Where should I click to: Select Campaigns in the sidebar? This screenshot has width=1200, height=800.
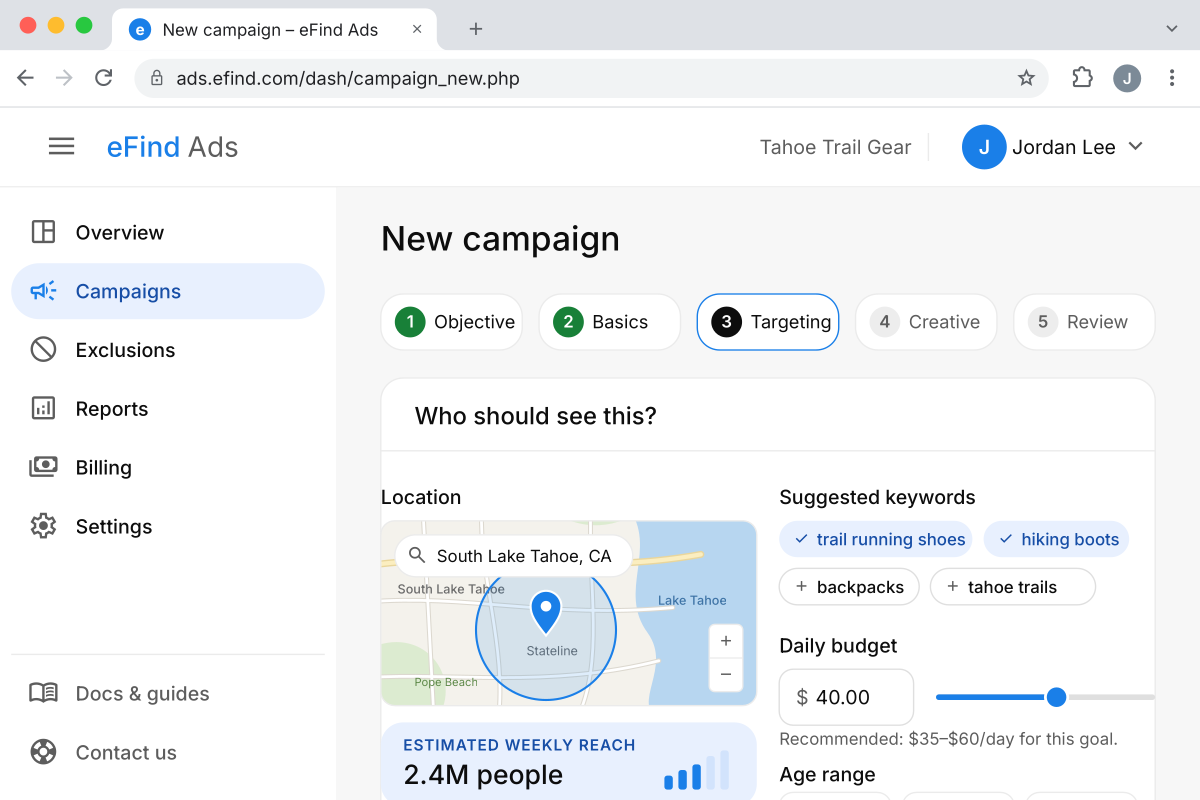click(168, 291)
